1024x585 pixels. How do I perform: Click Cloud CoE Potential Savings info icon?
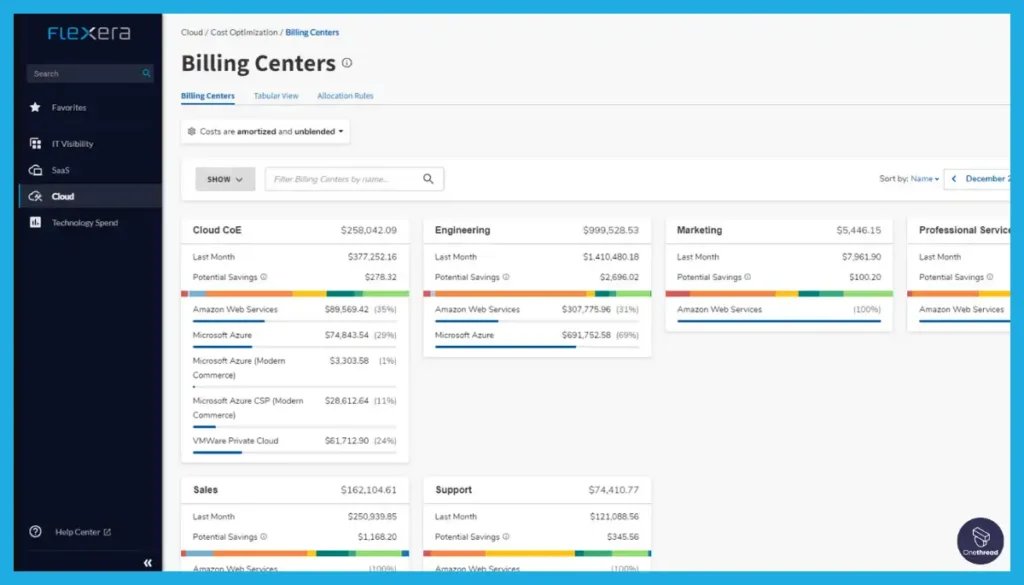[x=264, y=277]
